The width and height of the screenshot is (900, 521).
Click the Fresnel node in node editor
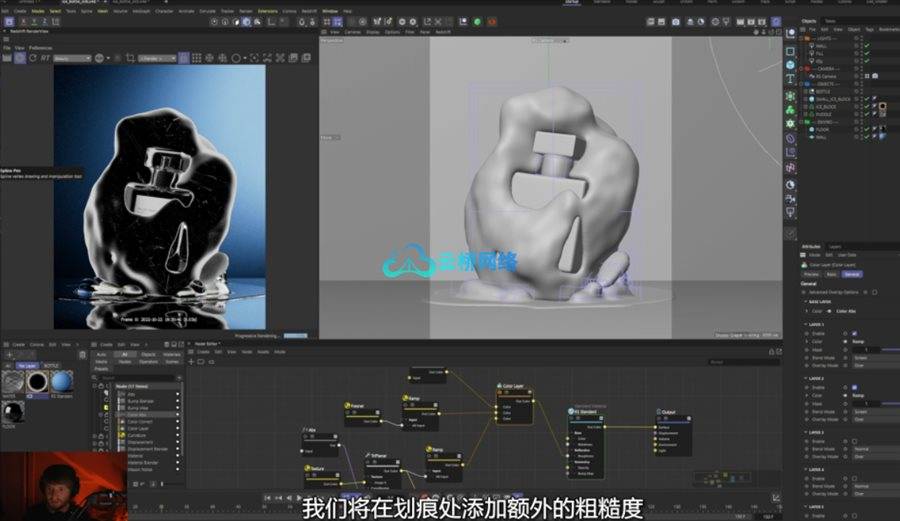pyautogui.click(x=356, y=406)
